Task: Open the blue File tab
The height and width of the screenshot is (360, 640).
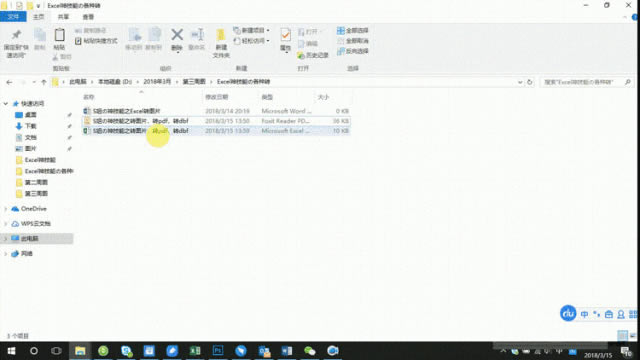Action: (13, 17)
